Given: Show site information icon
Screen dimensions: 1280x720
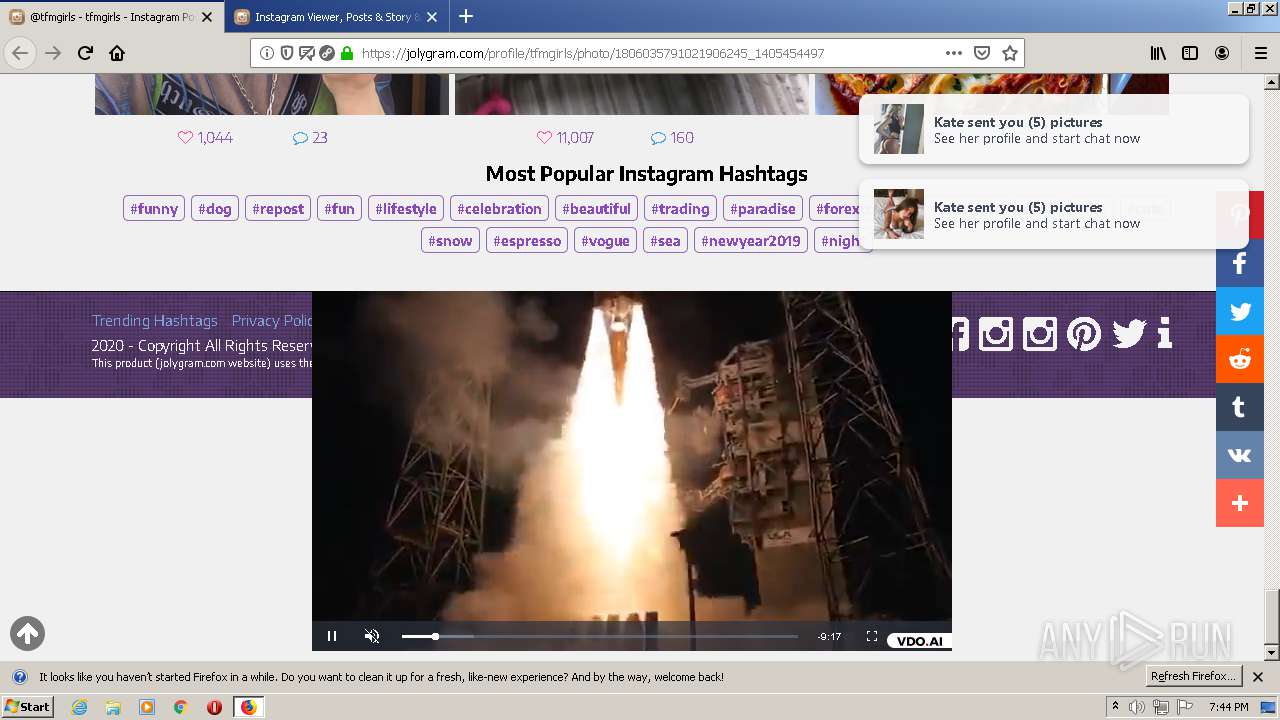Looking at the screenshot, I should [x=267, y=53].
